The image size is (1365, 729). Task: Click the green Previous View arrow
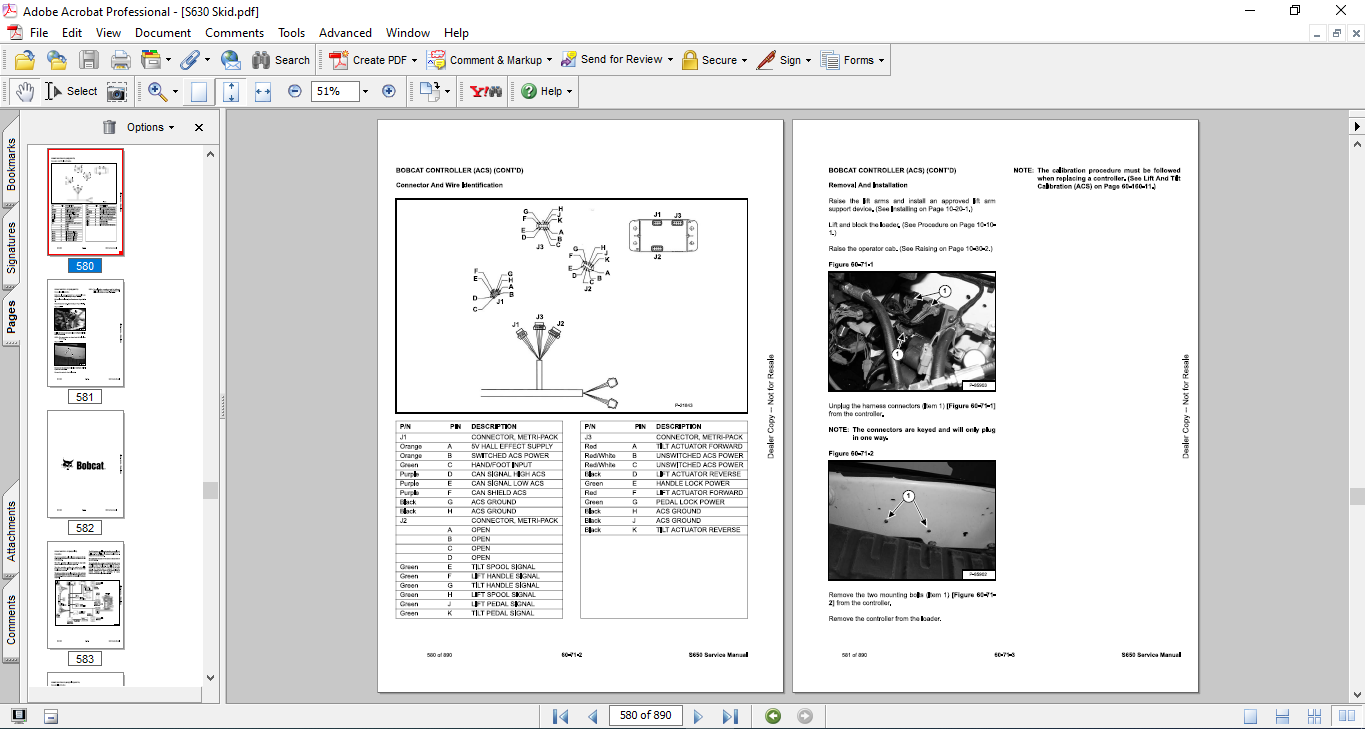(x=772, y=716)
